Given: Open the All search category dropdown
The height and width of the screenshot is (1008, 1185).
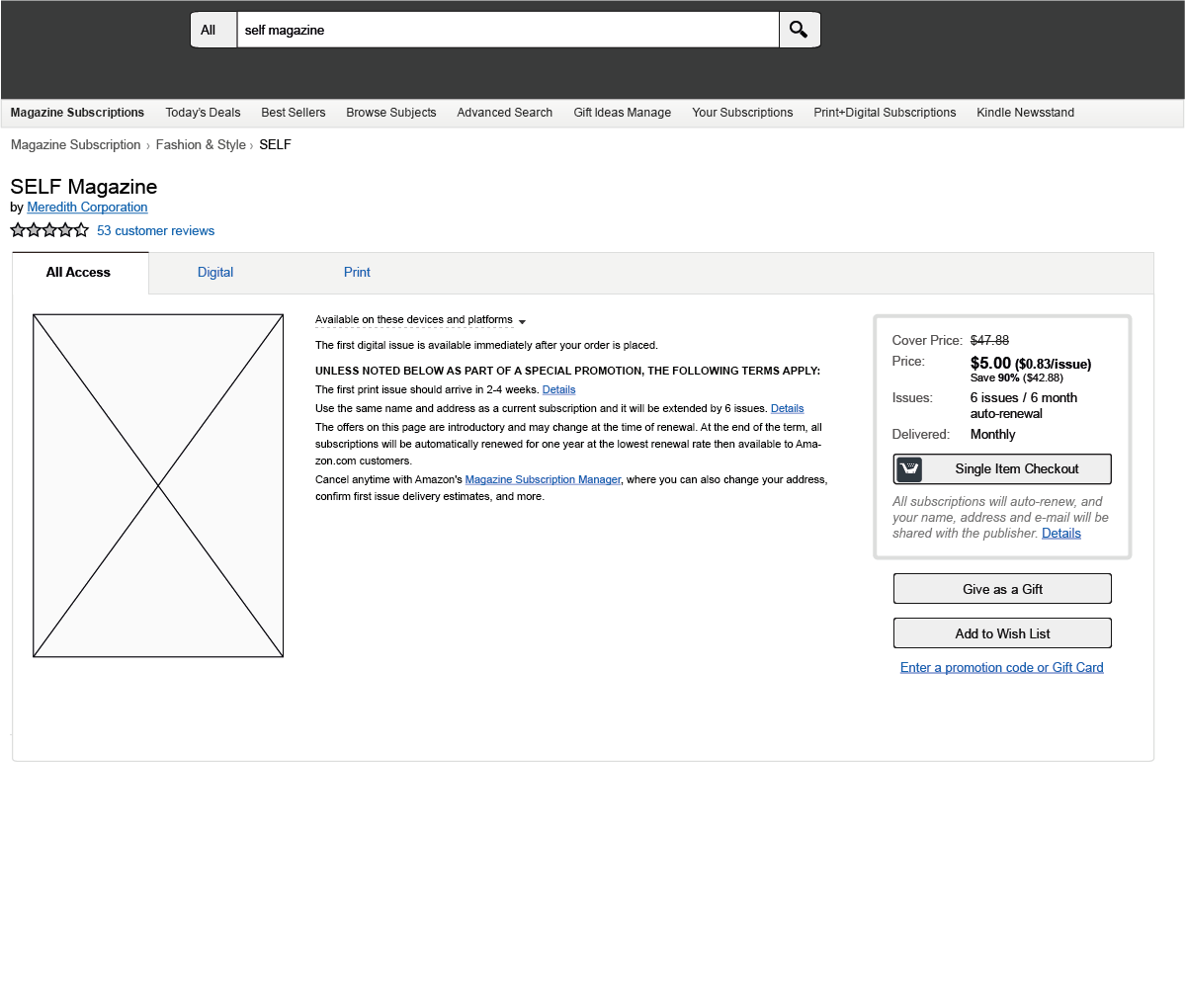Looking at the screenshot, I should click(213, 30).
